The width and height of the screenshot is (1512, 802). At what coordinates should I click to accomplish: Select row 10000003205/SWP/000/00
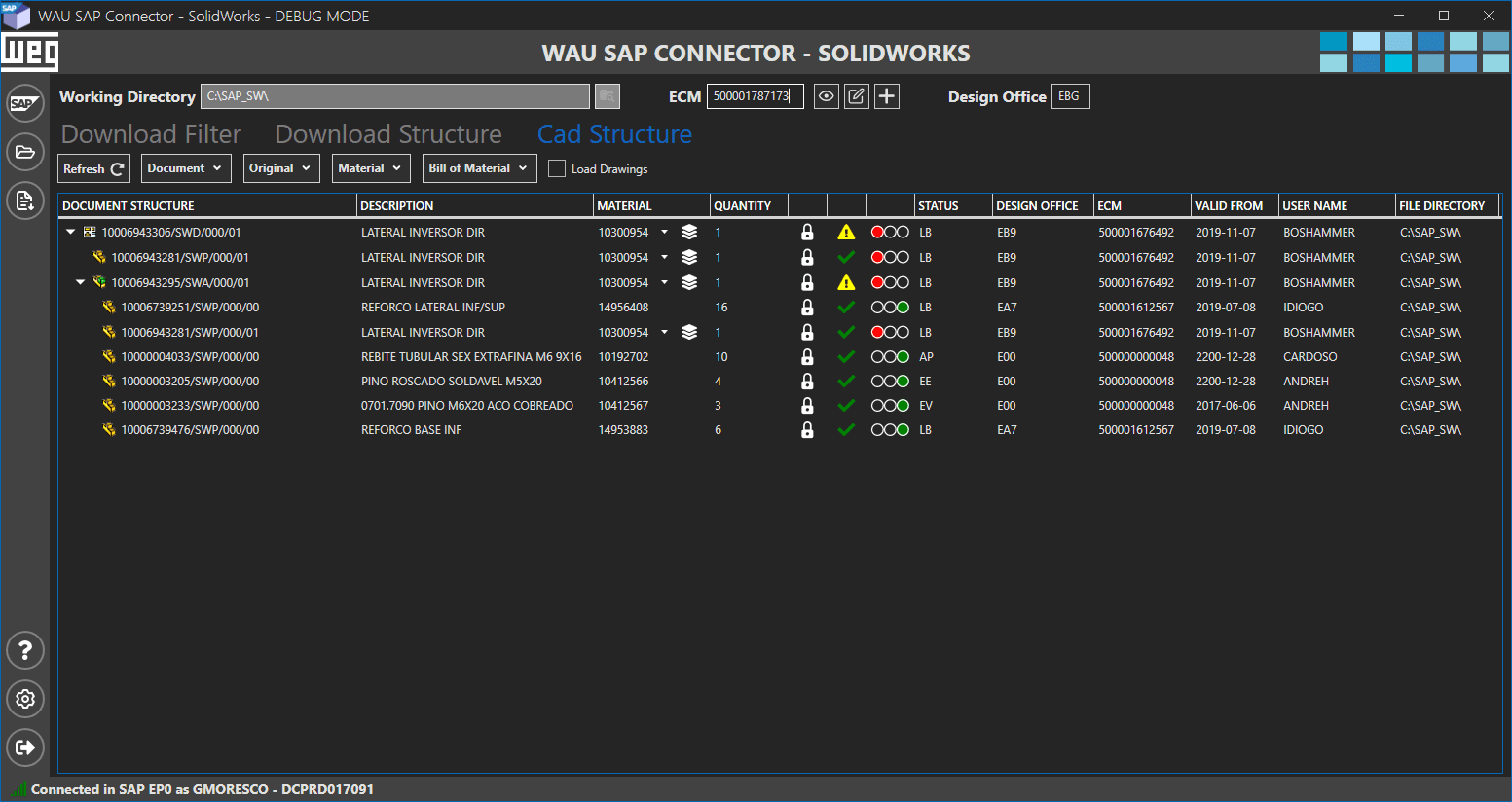(x=780, y=381)
